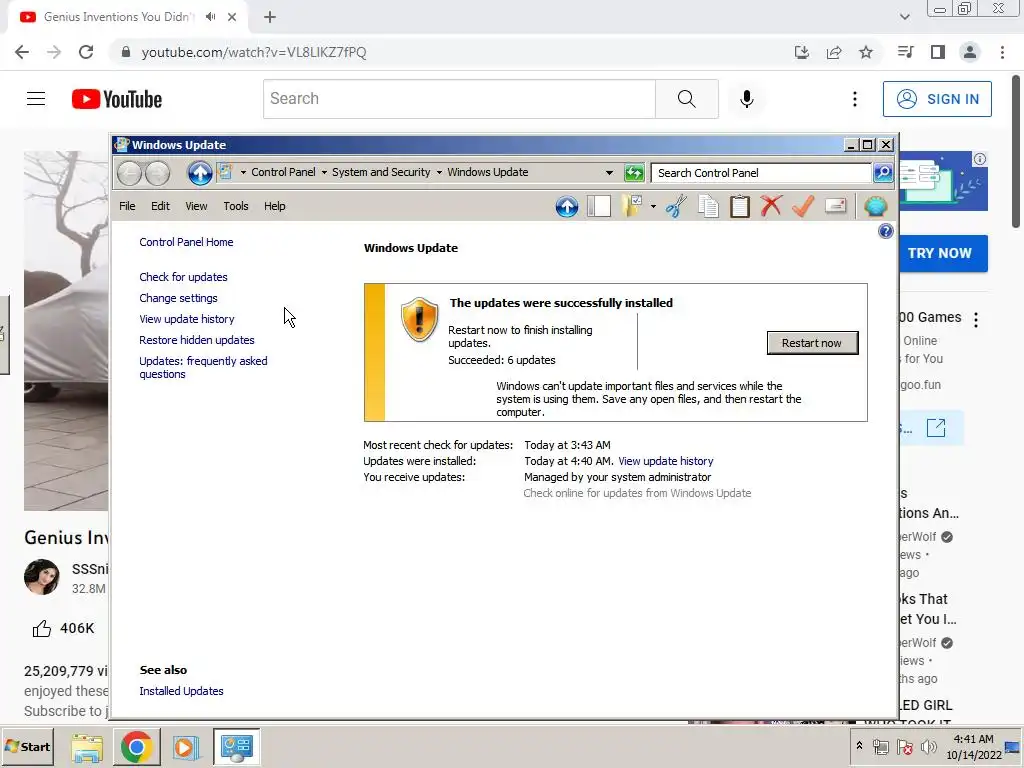1024x768 pixels.
Task: Open Windows Explorer from taskbar
Action: click(87, 747)
